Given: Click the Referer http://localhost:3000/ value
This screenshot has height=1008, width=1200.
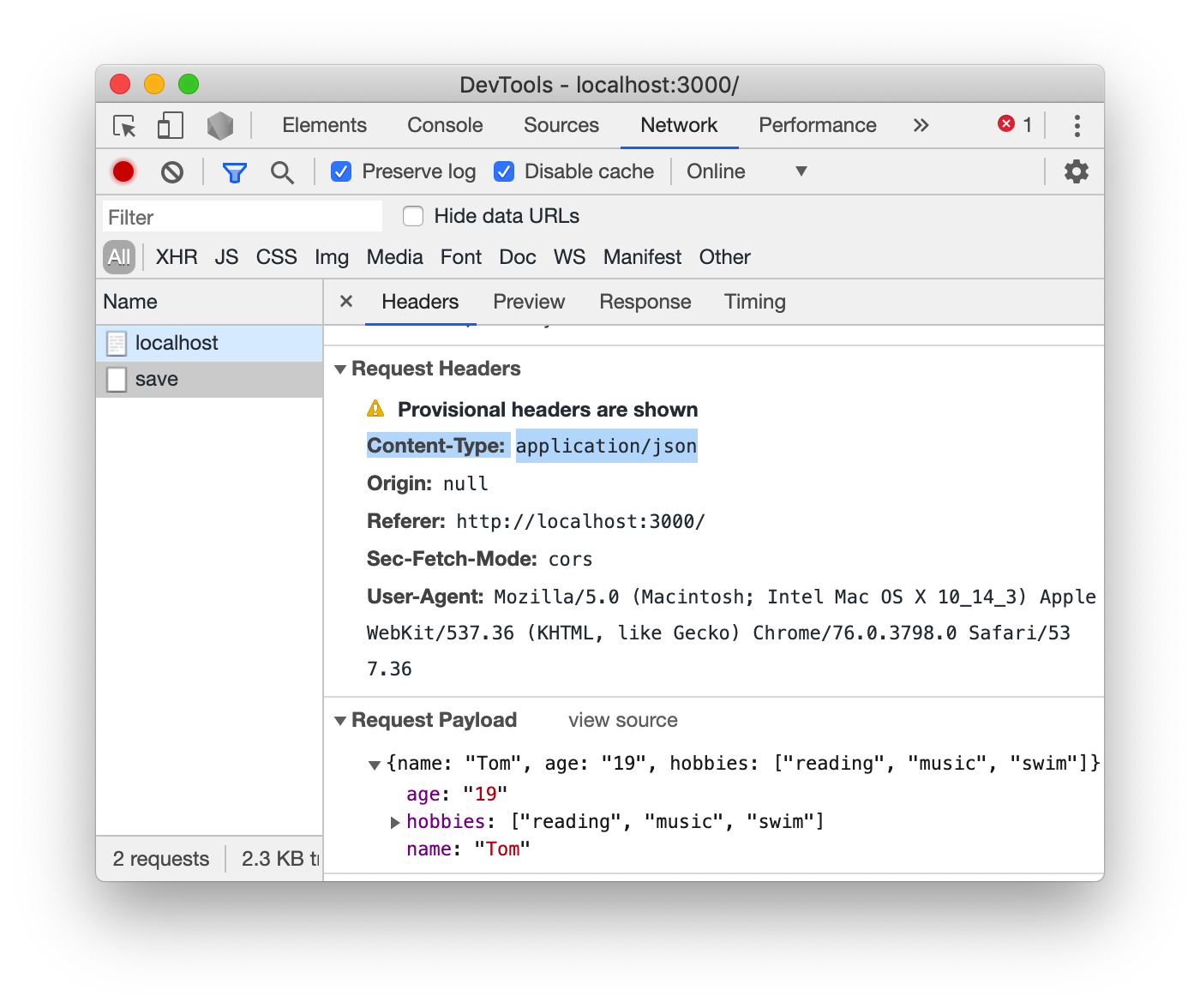Looking at the screenshot, I should click(x=580, y=521).
